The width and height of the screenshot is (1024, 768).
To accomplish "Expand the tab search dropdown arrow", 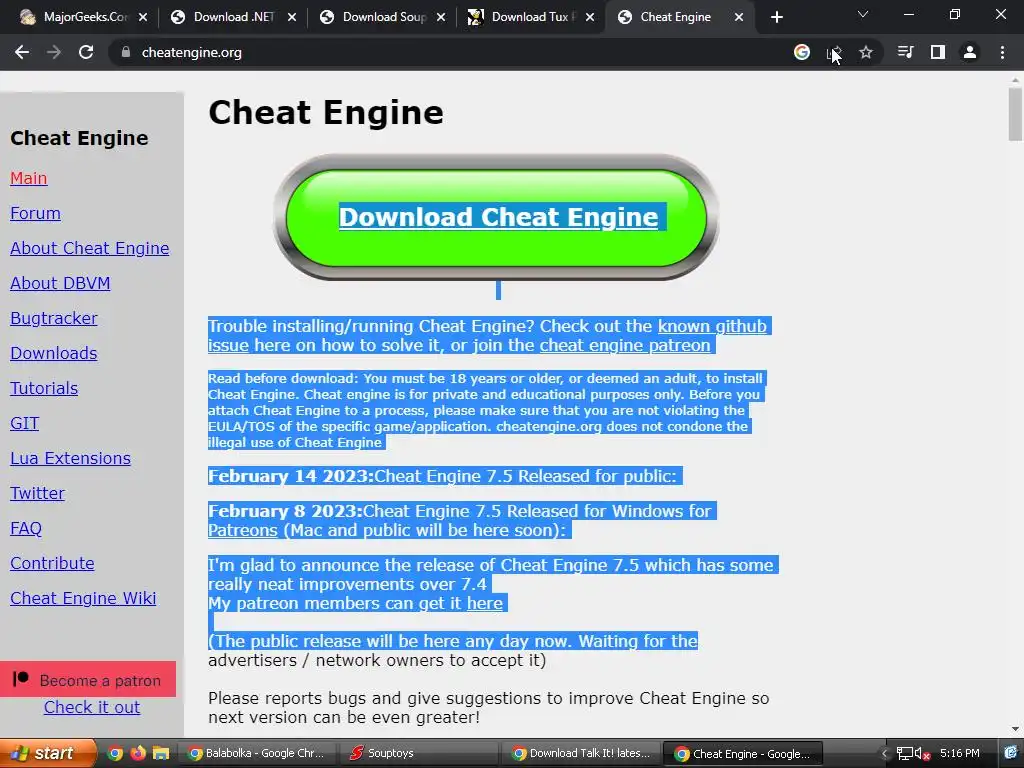I will tap(863, 14).
